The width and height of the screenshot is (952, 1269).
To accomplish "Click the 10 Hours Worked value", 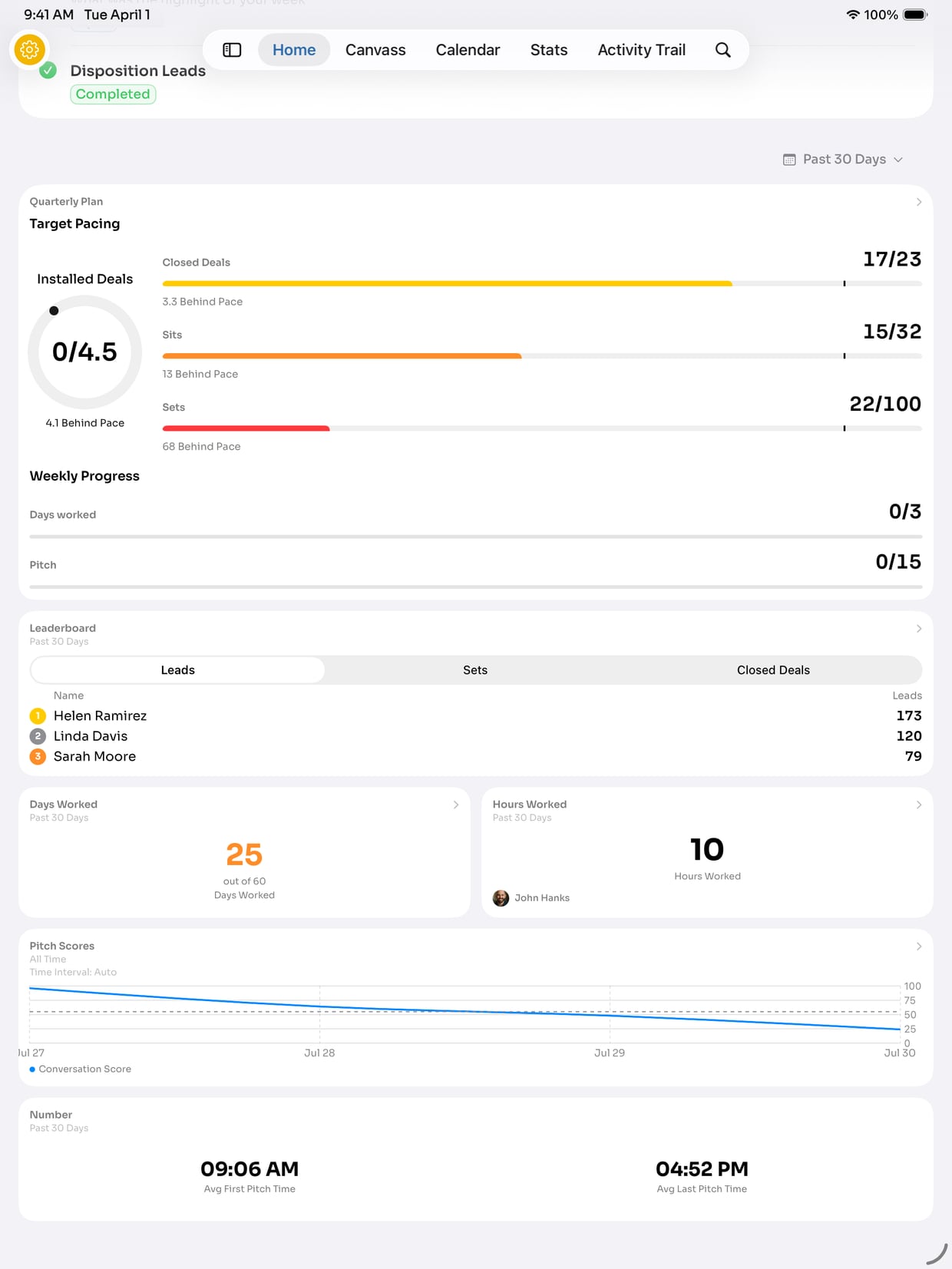I will tap(707, 849).
